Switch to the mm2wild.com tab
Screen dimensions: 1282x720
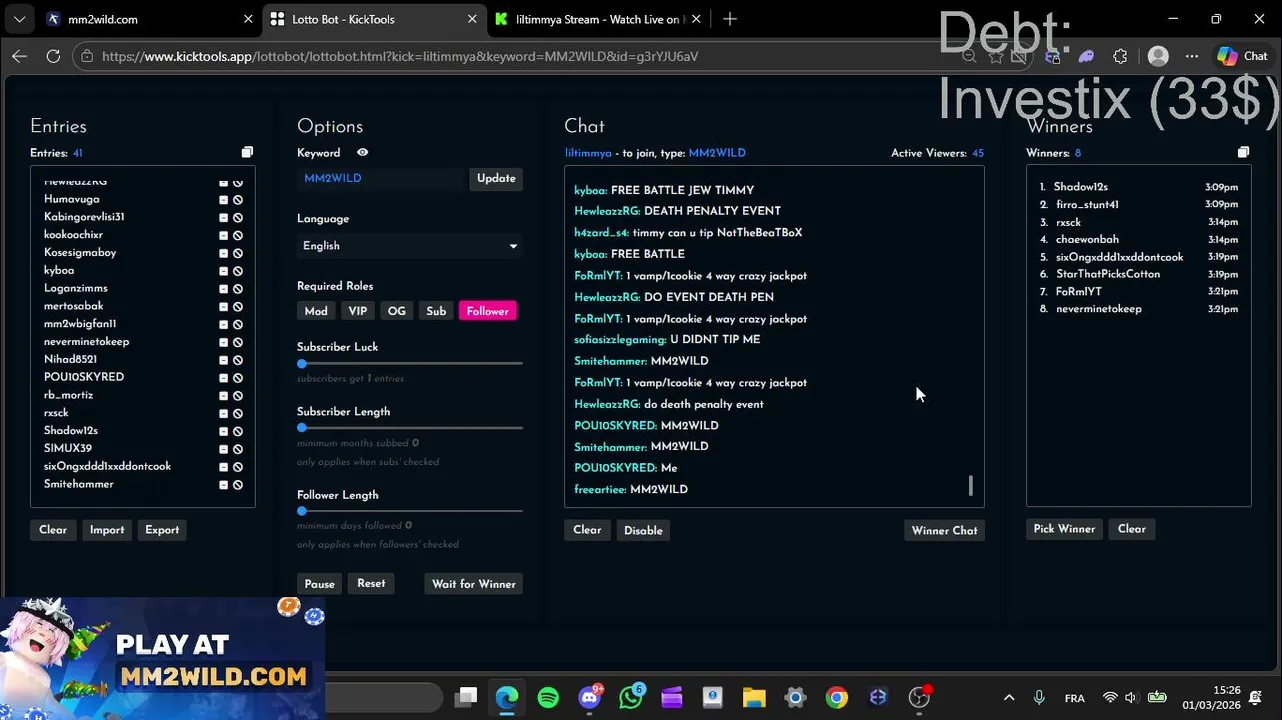click(148, 19)
